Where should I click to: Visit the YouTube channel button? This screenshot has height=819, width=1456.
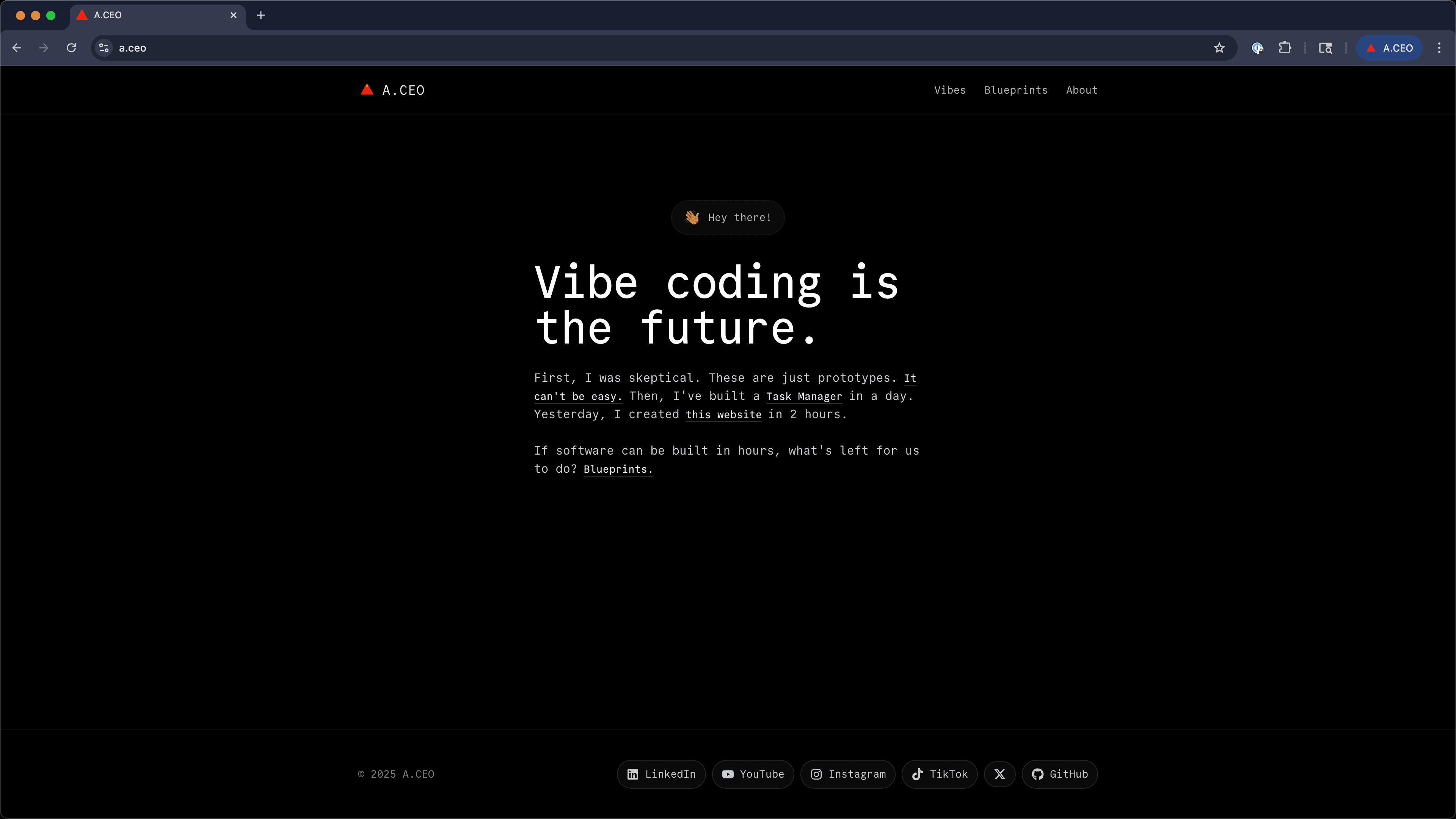(x=753, y=774)
